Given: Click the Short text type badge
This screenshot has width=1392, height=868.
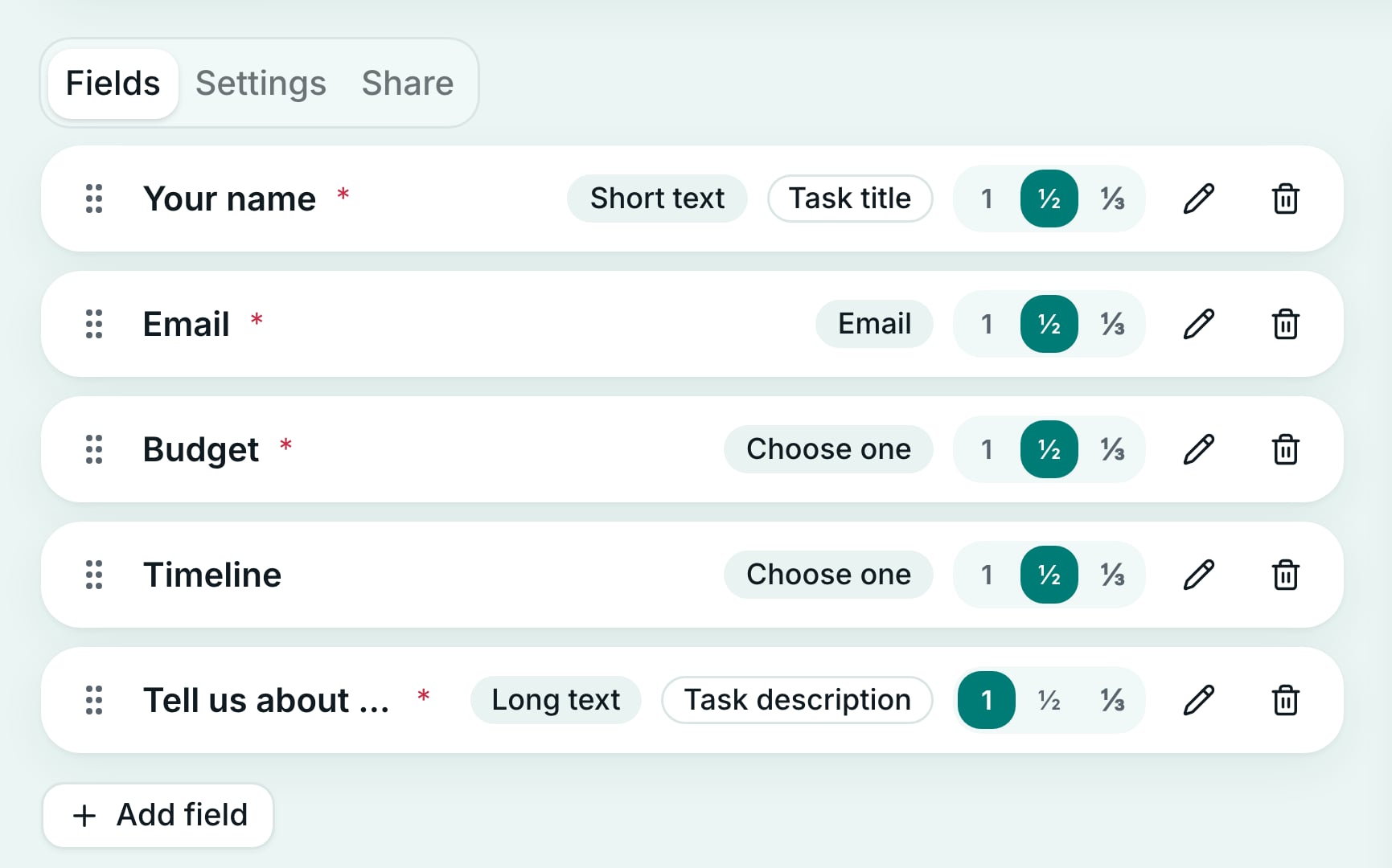Looking at the screenshot, I should [x=657, y=199].
